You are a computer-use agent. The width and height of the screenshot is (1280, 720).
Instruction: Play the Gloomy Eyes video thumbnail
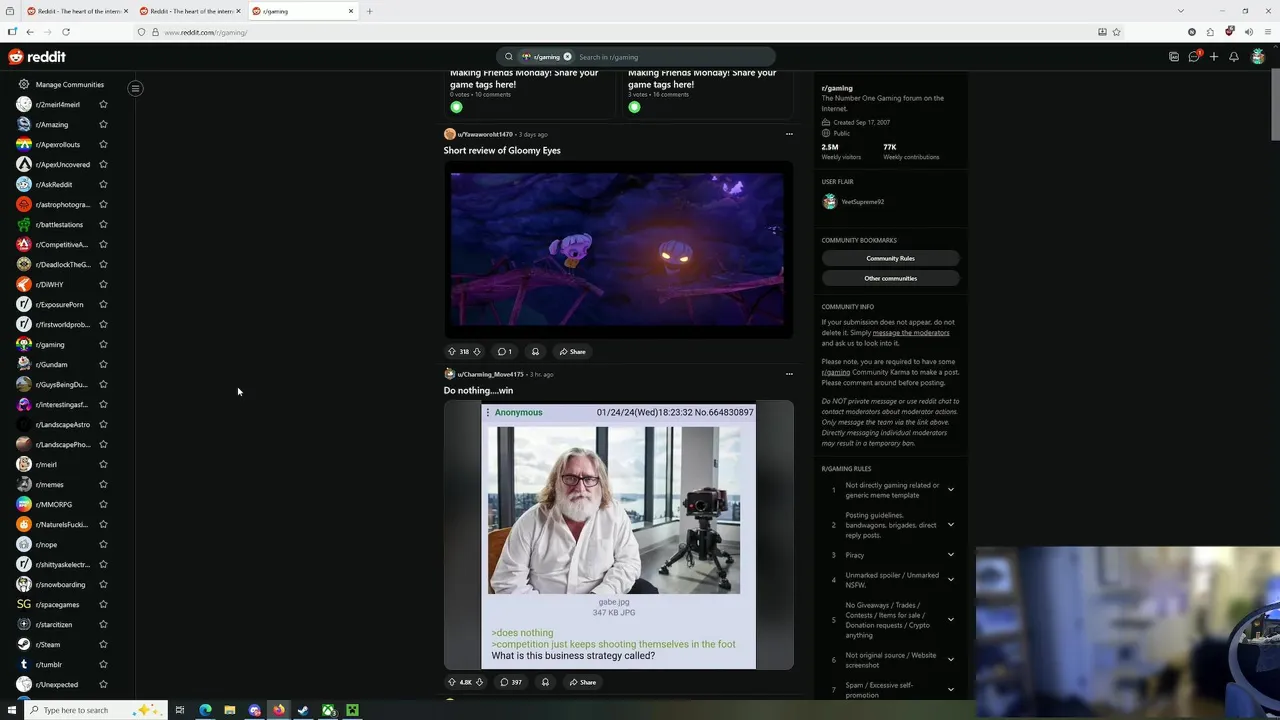coord(618,249)
